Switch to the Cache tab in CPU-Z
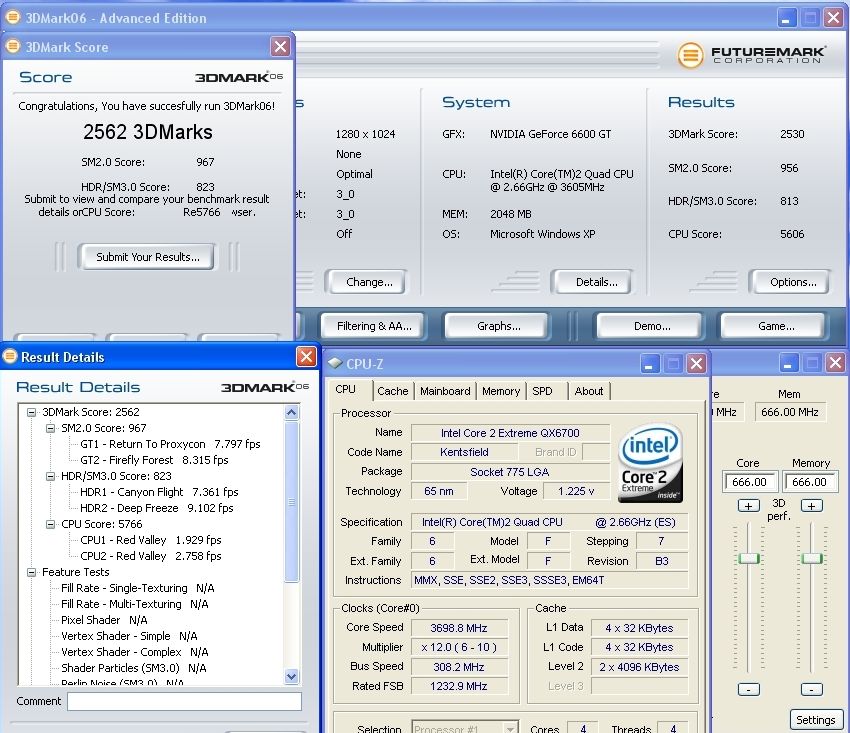The image size is (850, 733). click(392, 391)
